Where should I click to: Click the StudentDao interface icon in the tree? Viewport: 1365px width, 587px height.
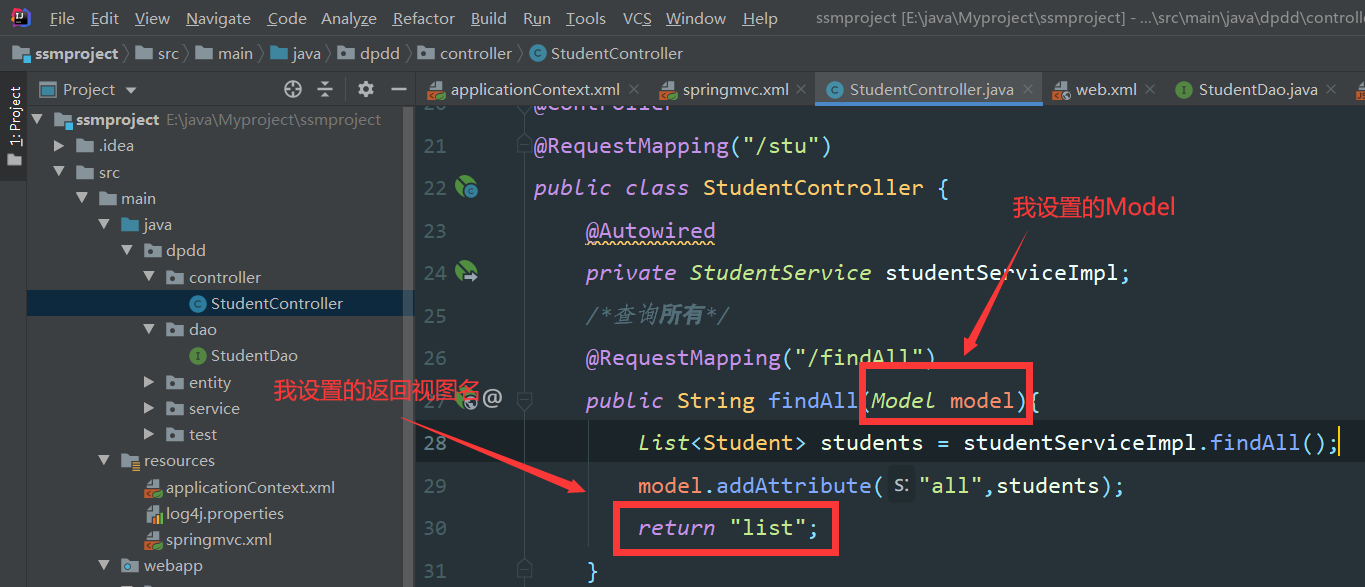pos(198,355)
